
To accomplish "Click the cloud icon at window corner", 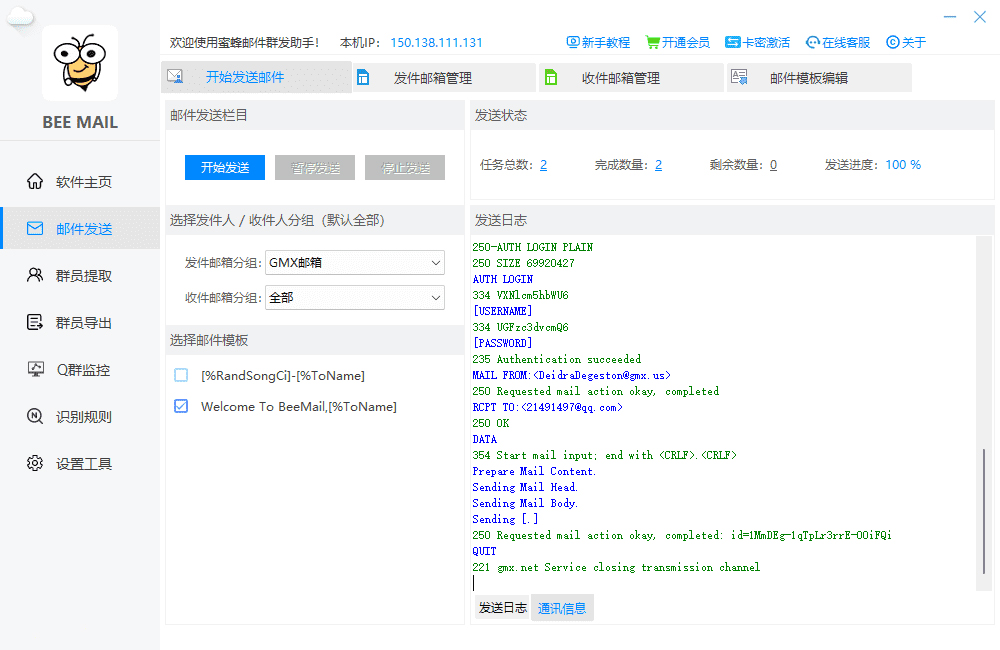I will click(20, 17).
